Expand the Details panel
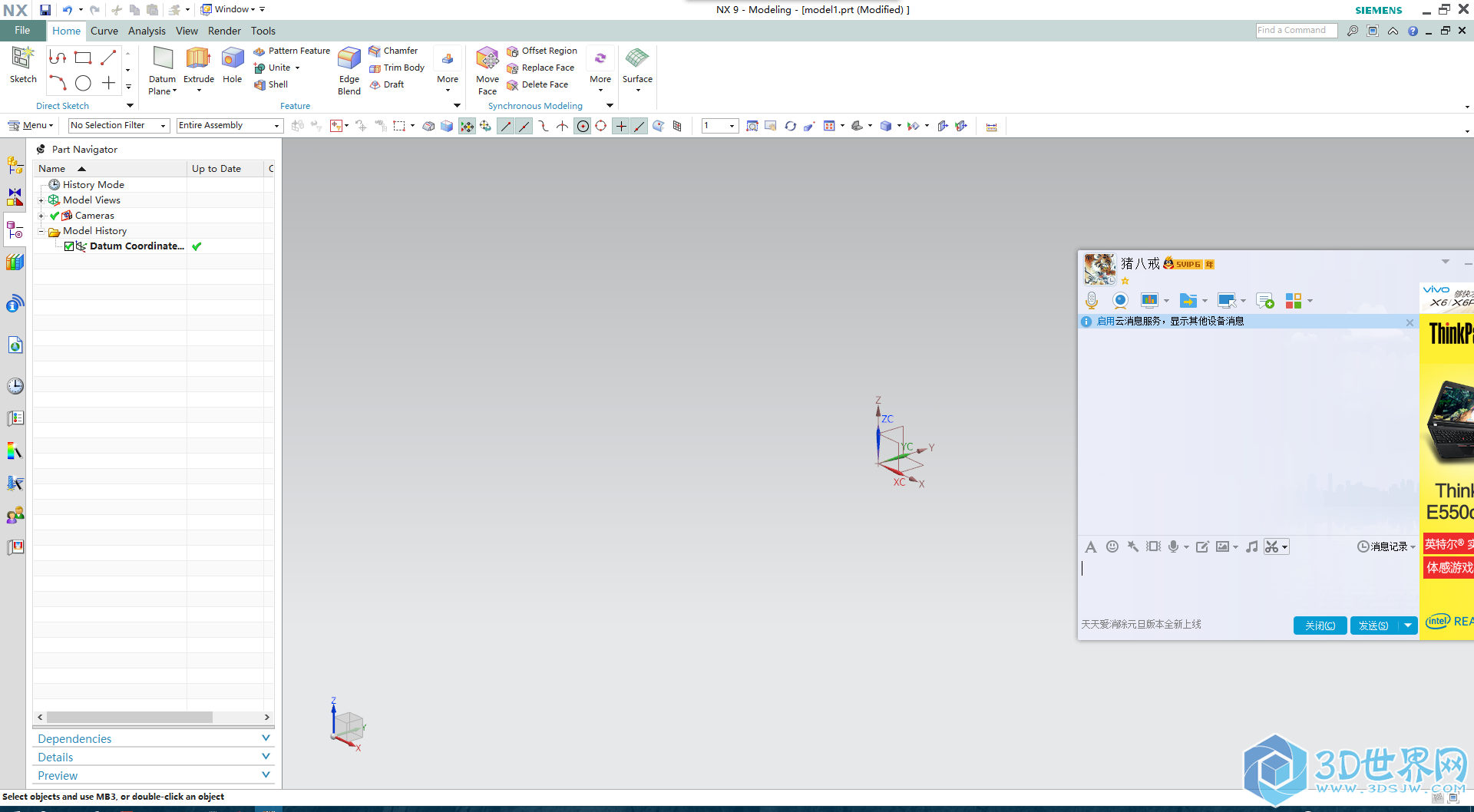 tap(154, 757)
